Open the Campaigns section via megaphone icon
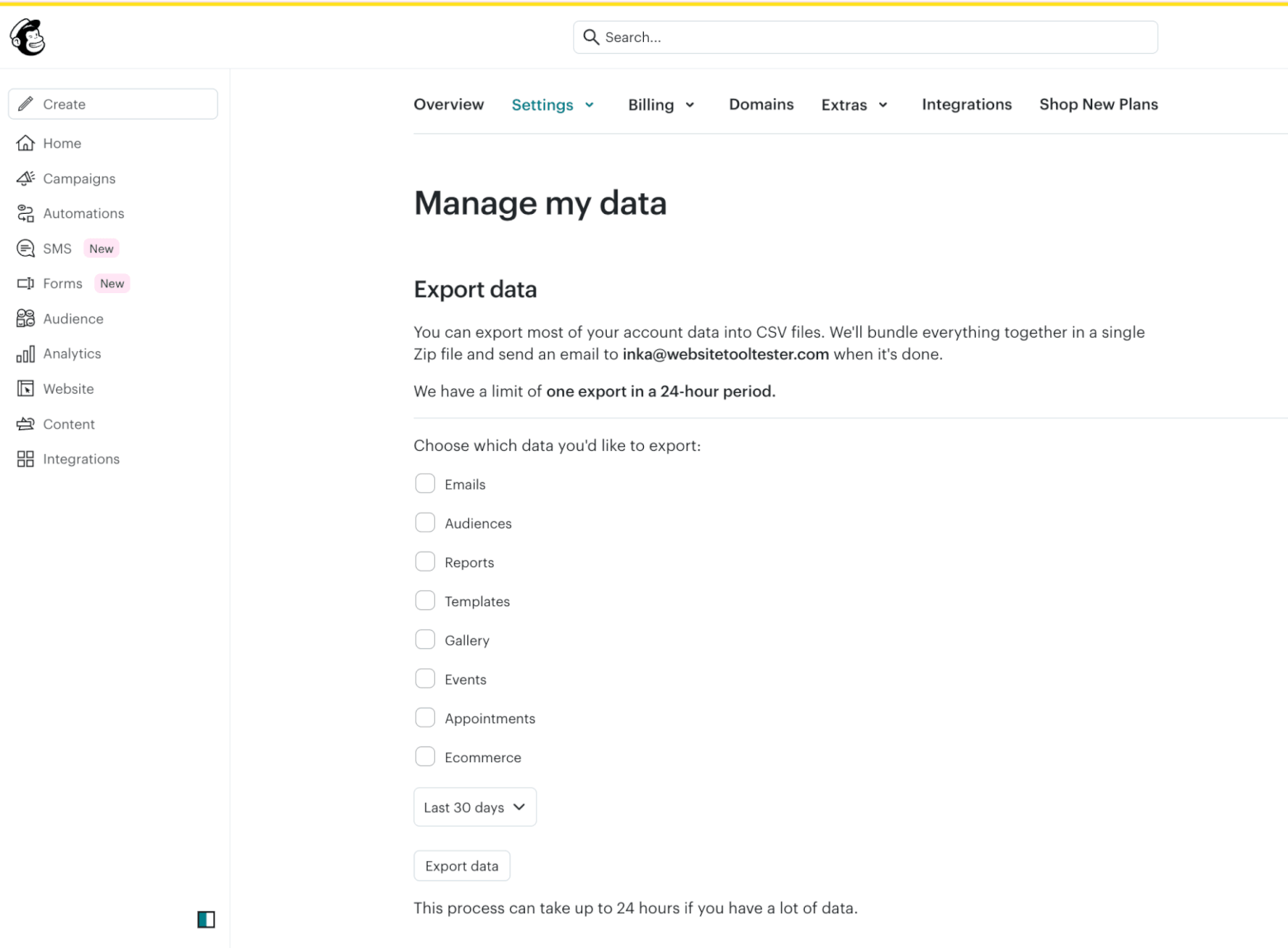This screenshot has height=948, width=1288. pos(26,178)
